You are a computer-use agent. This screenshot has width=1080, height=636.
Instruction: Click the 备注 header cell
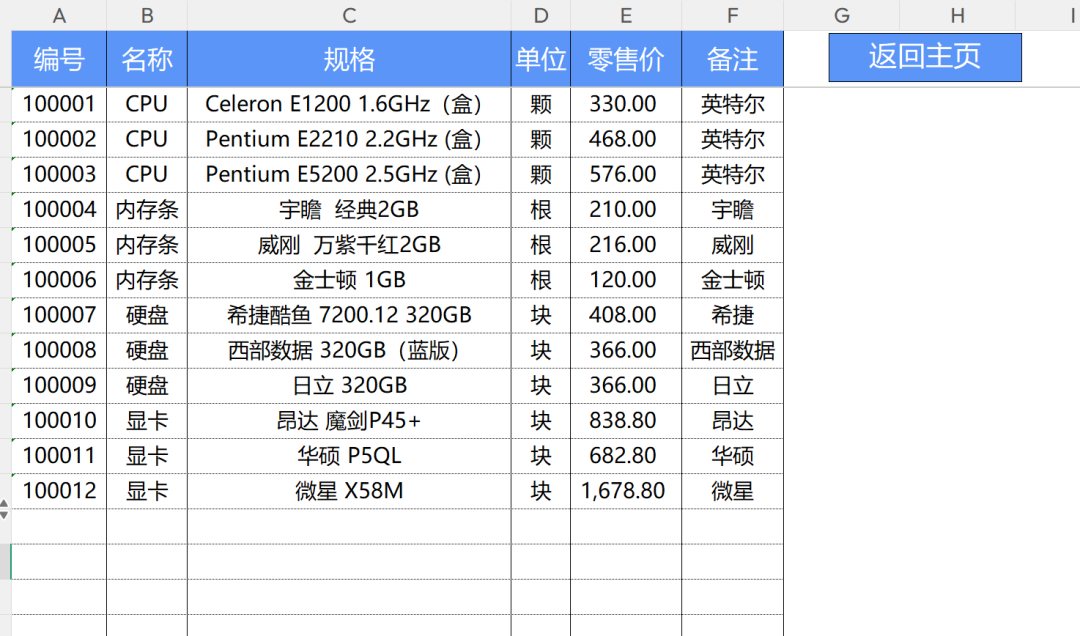pos(732,59)
